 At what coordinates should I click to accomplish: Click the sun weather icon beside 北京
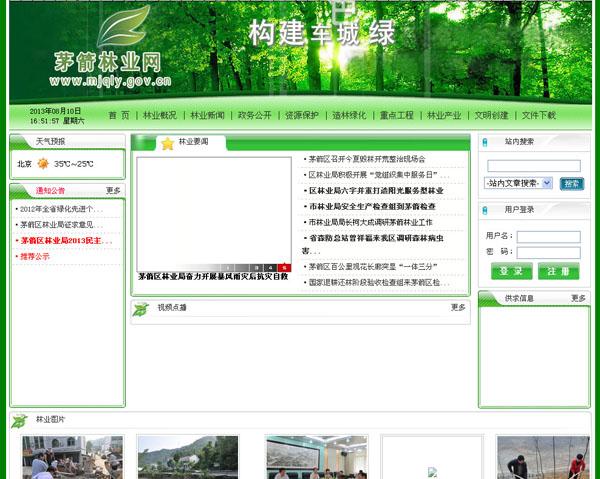[43, 164]
